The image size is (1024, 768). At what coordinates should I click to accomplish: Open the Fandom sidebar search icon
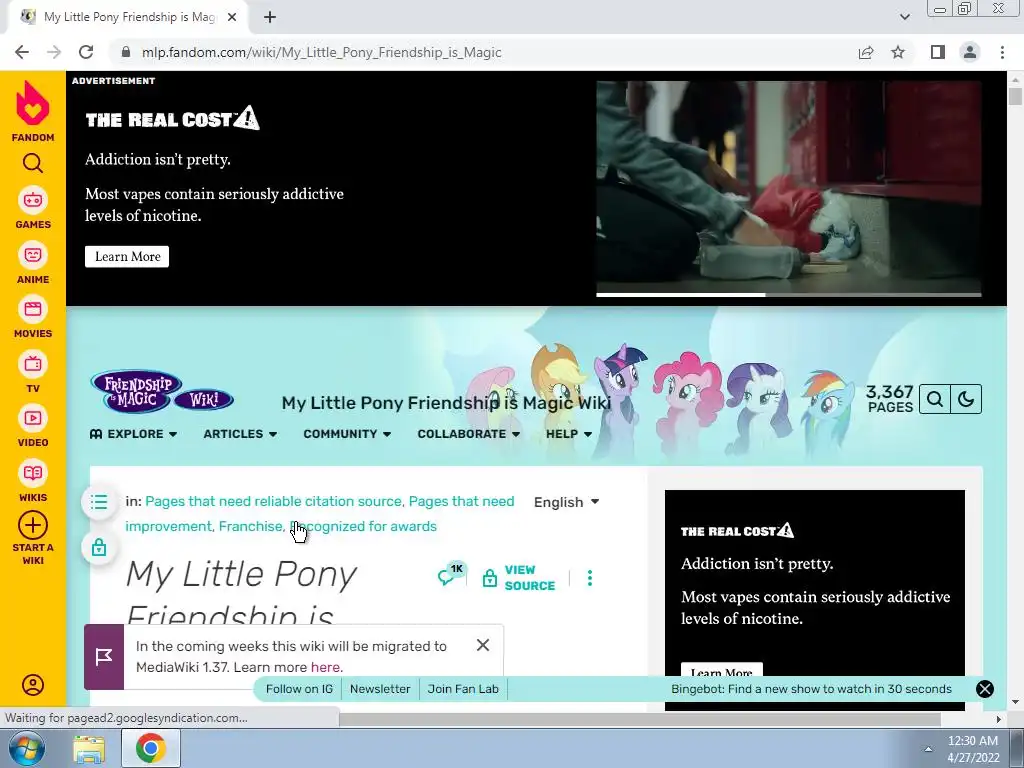(x=33, y=163)
